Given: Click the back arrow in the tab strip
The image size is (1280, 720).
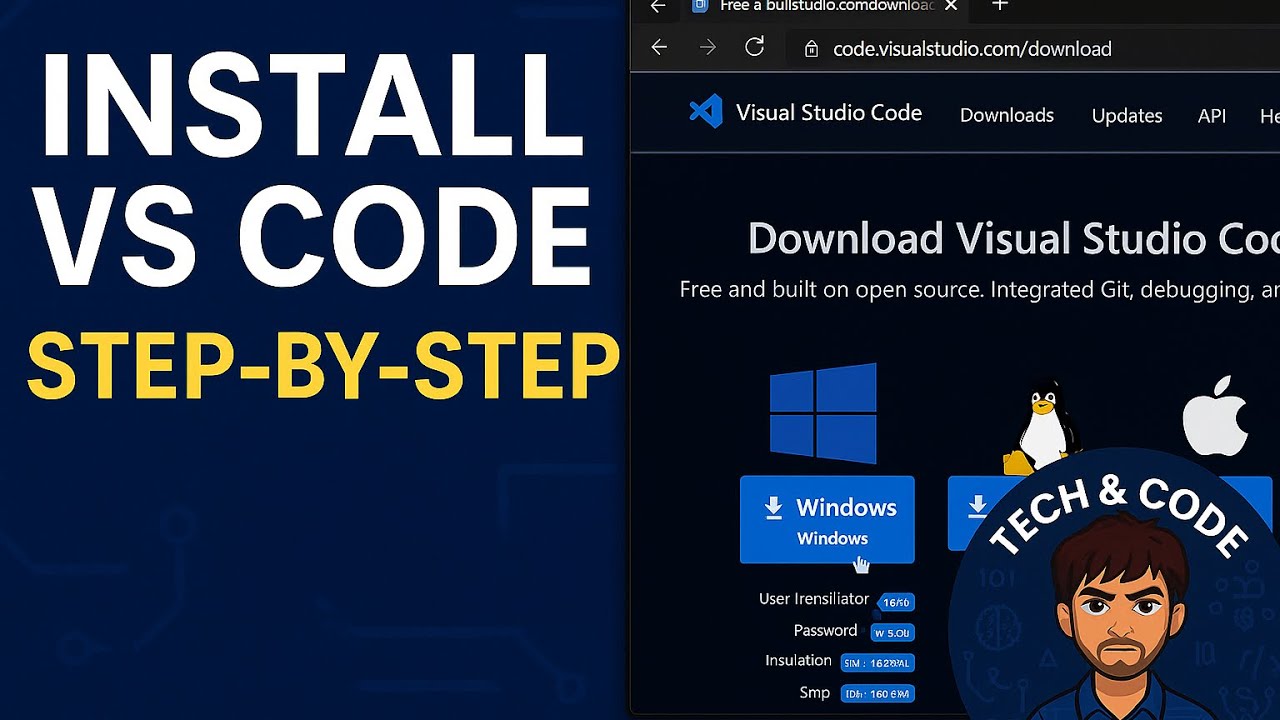Looking at the screenshot, I should tap(658, 6).
